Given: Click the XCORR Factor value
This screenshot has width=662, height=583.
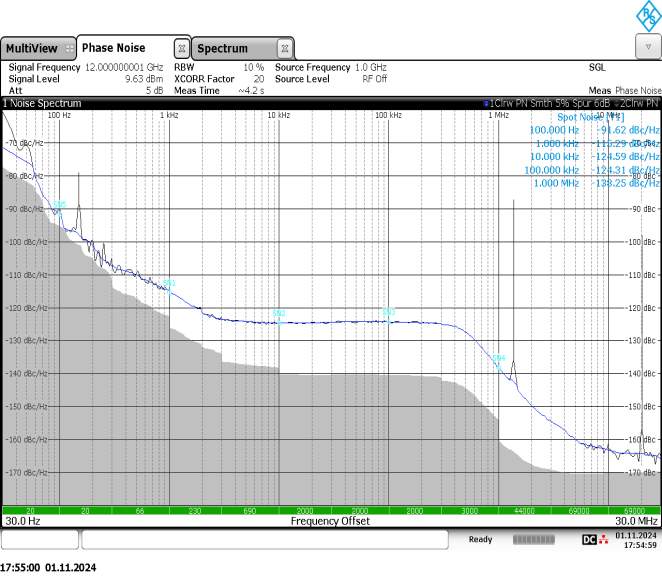Looking at the screenshot, I should click(258, 78).
